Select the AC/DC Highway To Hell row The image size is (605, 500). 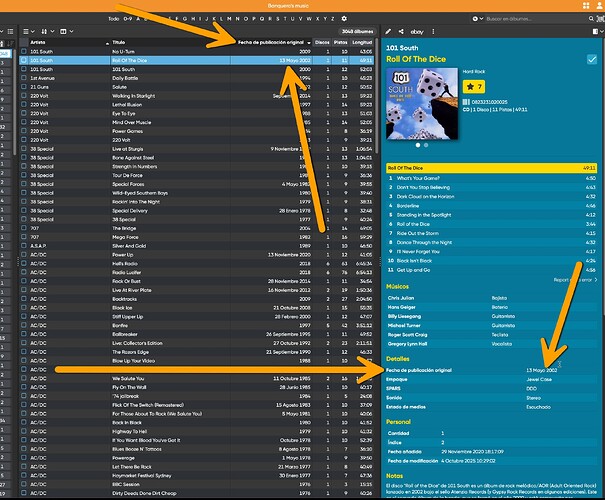pos(196,431)
